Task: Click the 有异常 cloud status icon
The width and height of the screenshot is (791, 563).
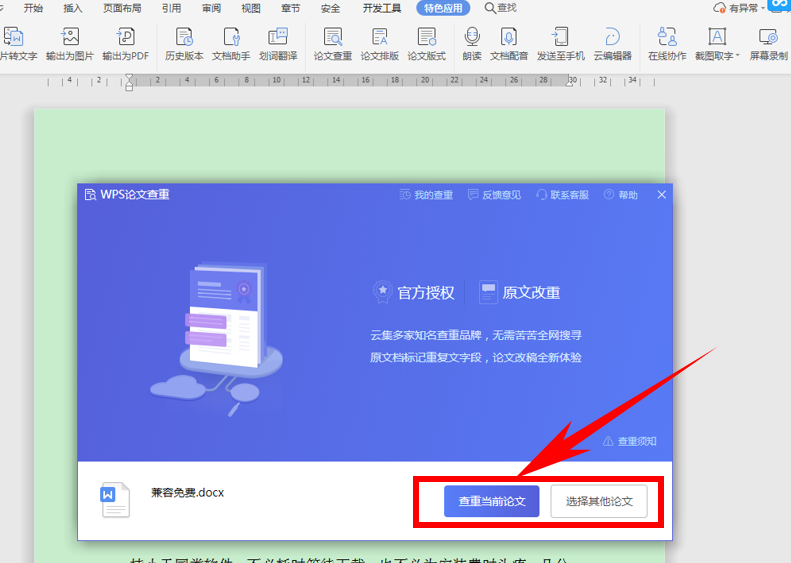Action: [x=719, y=8]
